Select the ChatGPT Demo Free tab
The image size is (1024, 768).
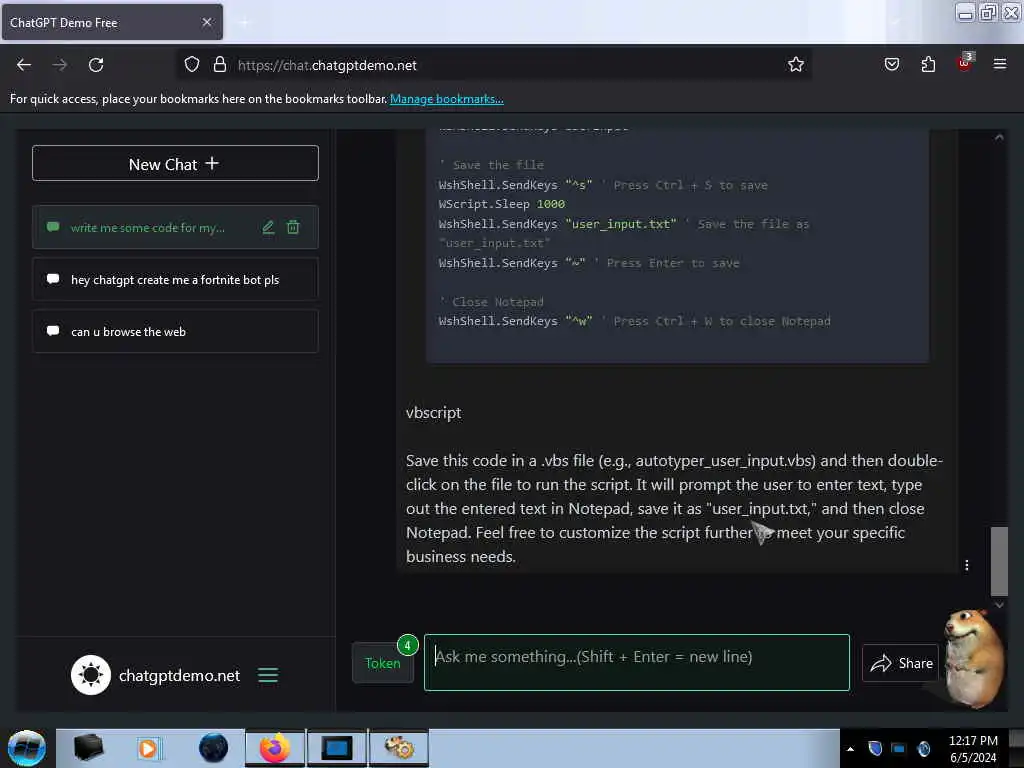111,22
